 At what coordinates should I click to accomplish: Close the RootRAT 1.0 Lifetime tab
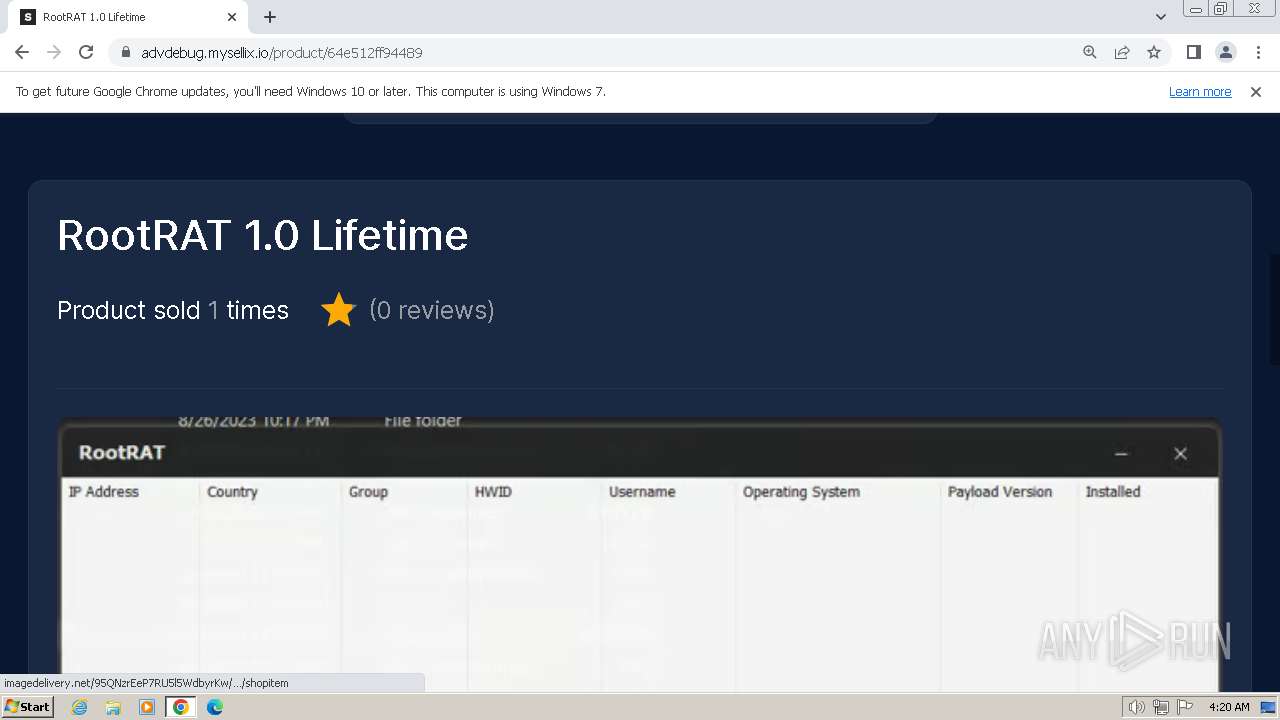coord(232,17)
